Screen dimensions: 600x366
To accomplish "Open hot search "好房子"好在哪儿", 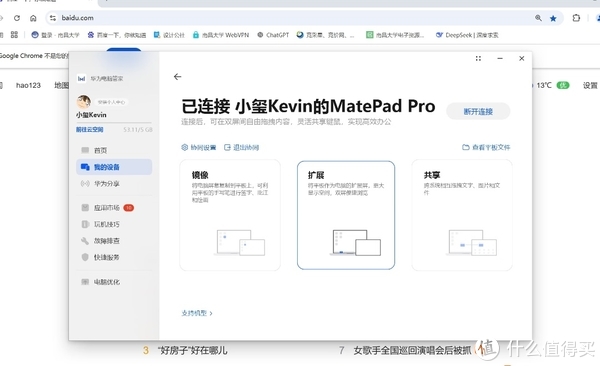I will click(x=192, y=350).
